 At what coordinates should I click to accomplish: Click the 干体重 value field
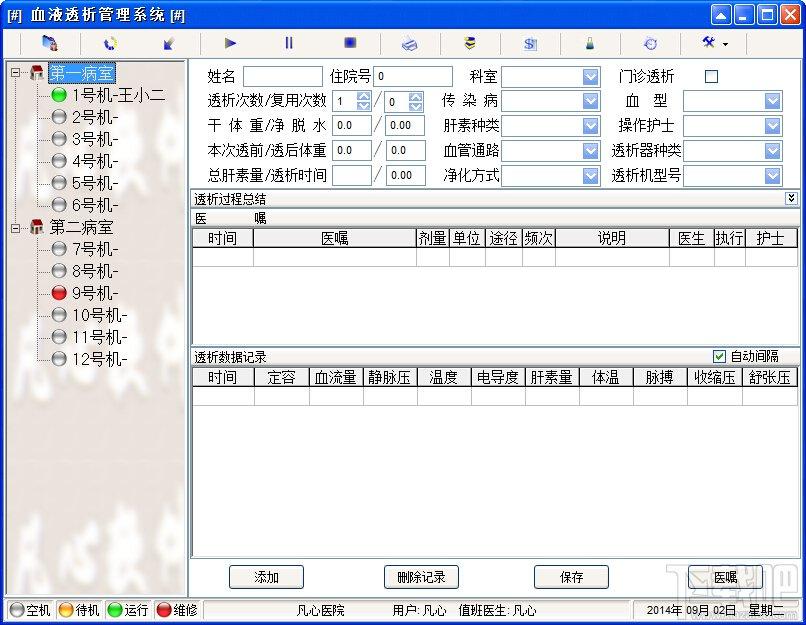pyautogui.click(x=352, y=125)
